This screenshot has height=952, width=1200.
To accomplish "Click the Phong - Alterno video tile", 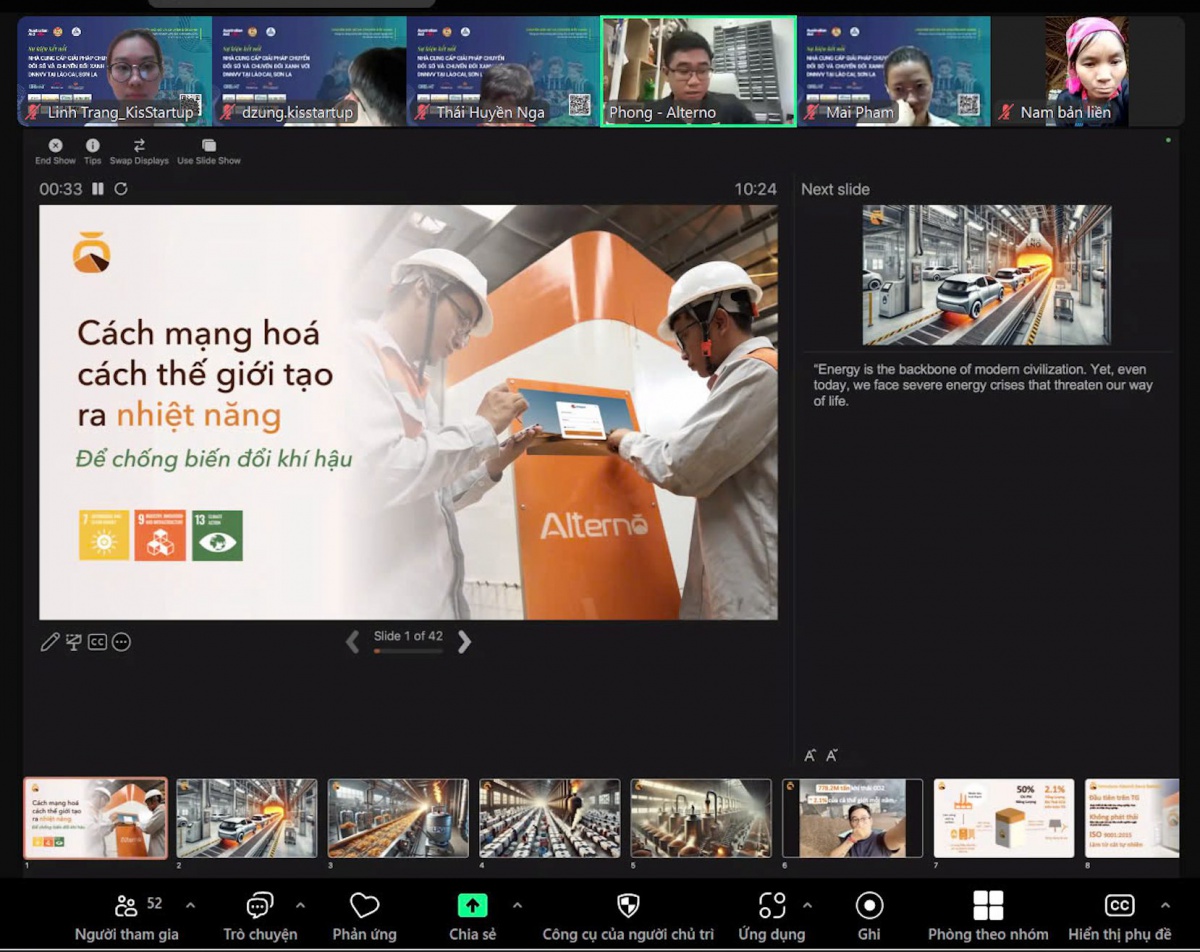I will (x=699, y=71).
